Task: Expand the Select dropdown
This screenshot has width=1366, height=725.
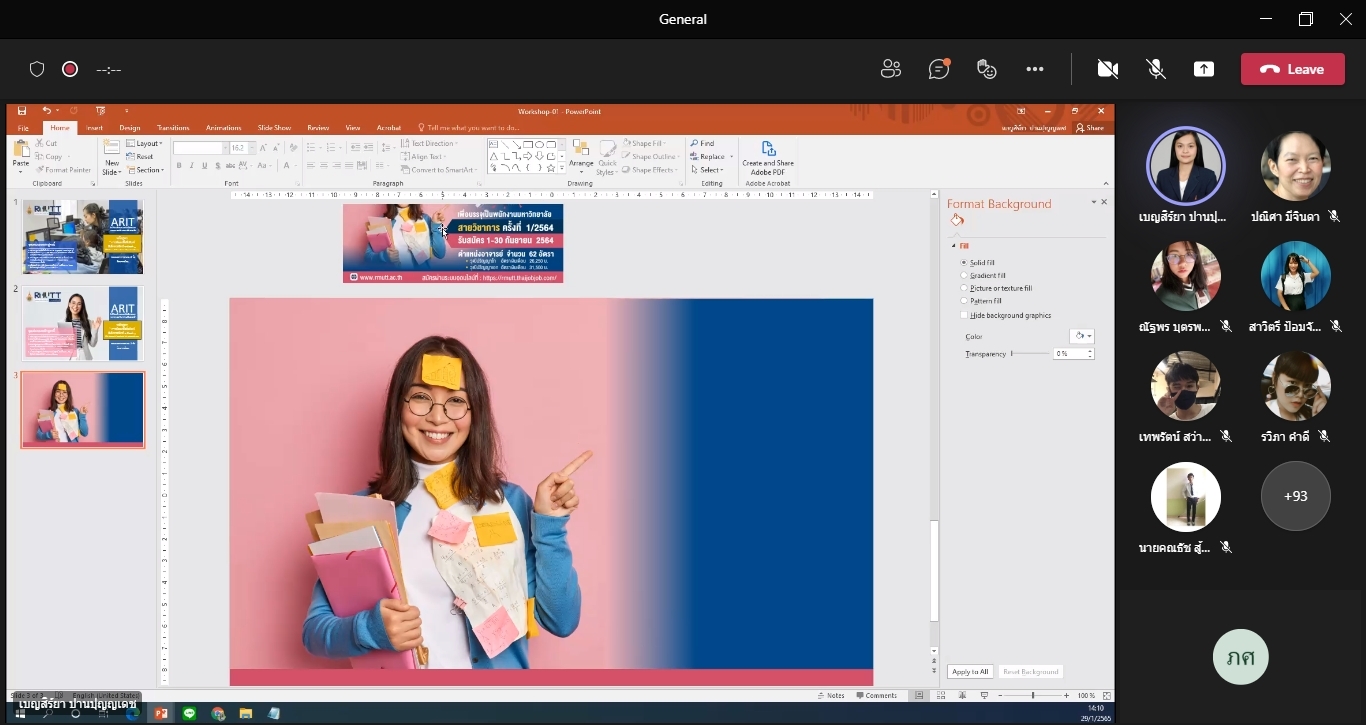Action: 707,170
